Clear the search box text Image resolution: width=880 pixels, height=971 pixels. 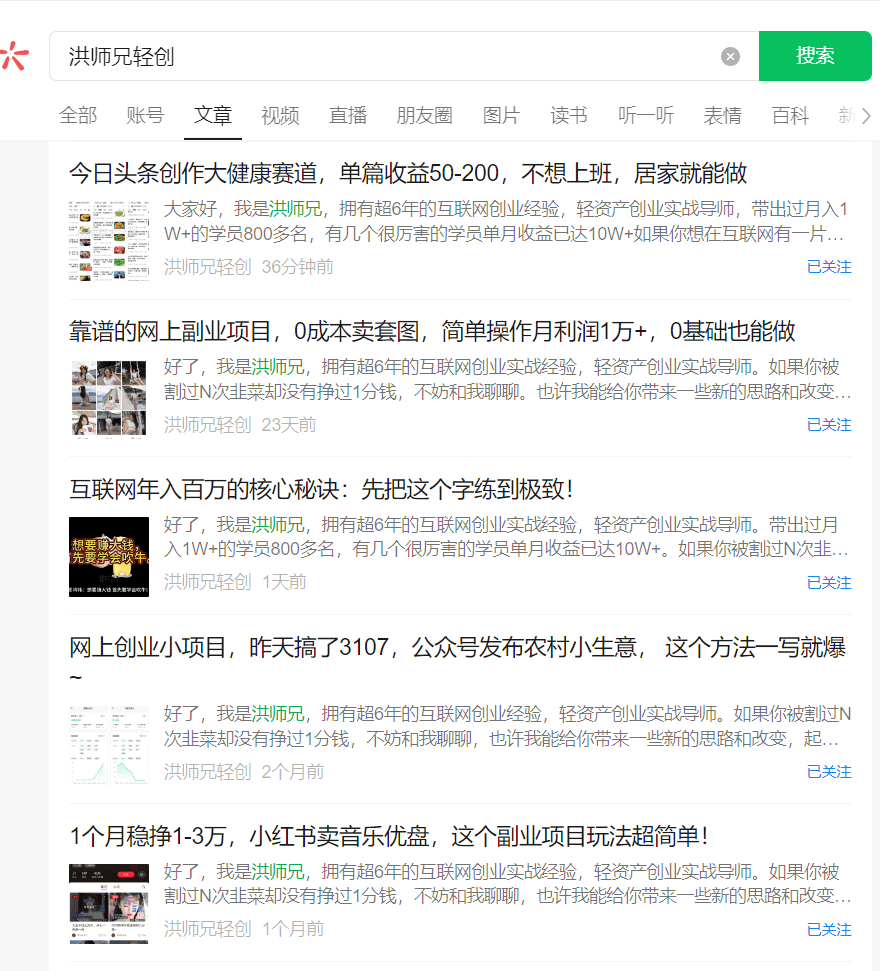tap(730, 56)
